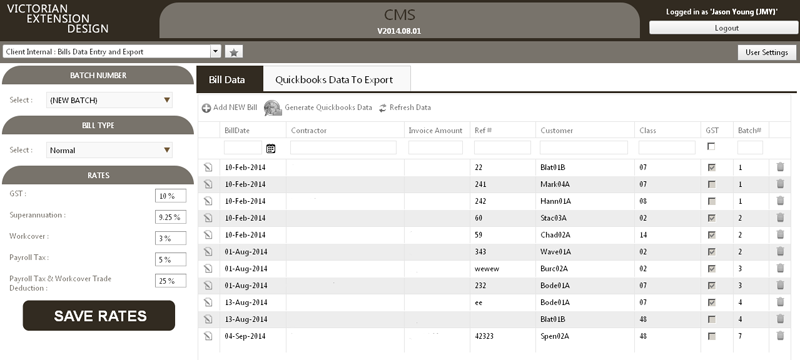Toggle GST checkbox for Hann01A row
The width and height of the screenshot is (800, 360).
tap(711, 201)
